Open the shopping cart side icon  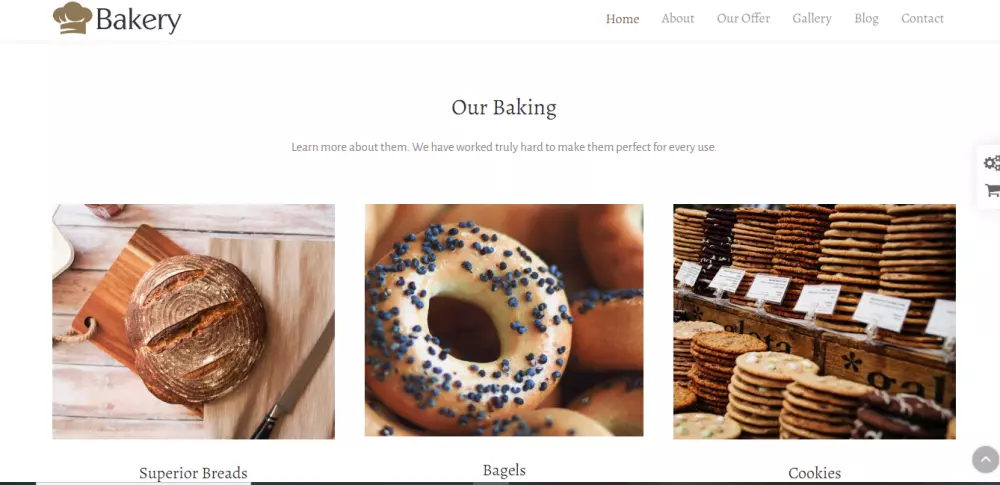coord(992,190)
